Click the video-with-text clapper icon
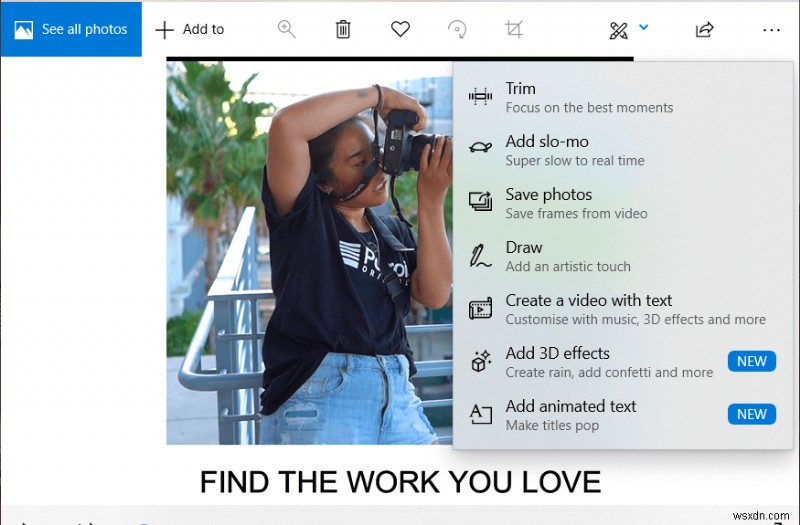The height and width of the screenshot is (525, 800). [480, 308]
